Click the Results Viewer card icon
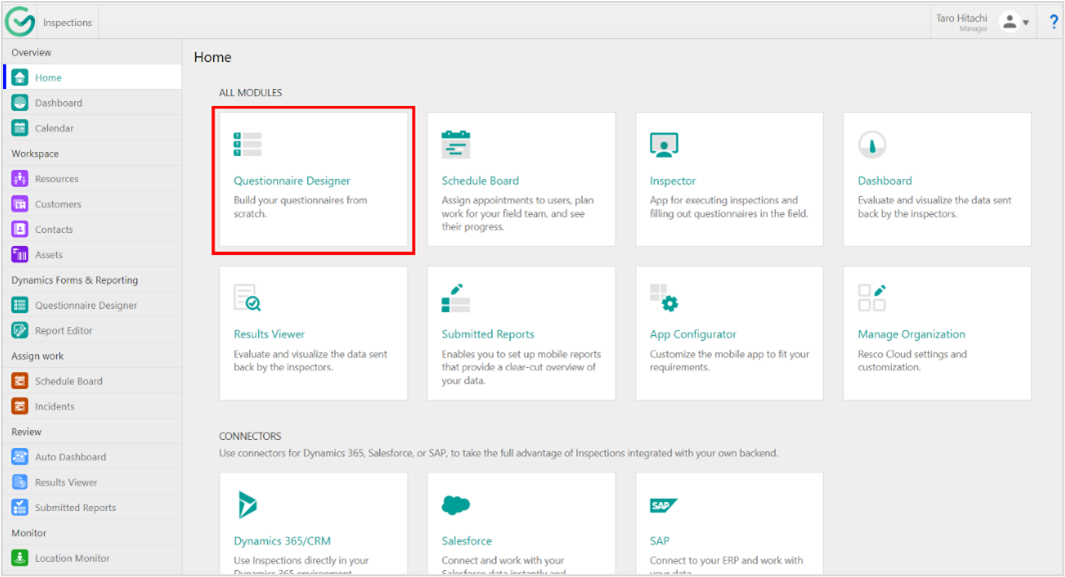The image size is (1065, 577). (247, 297)
